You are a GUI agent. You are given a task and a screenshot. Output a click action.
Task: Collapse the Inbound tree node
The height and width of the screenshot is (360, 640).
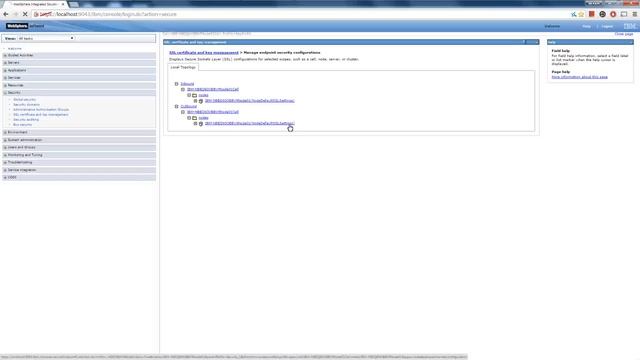176,84
